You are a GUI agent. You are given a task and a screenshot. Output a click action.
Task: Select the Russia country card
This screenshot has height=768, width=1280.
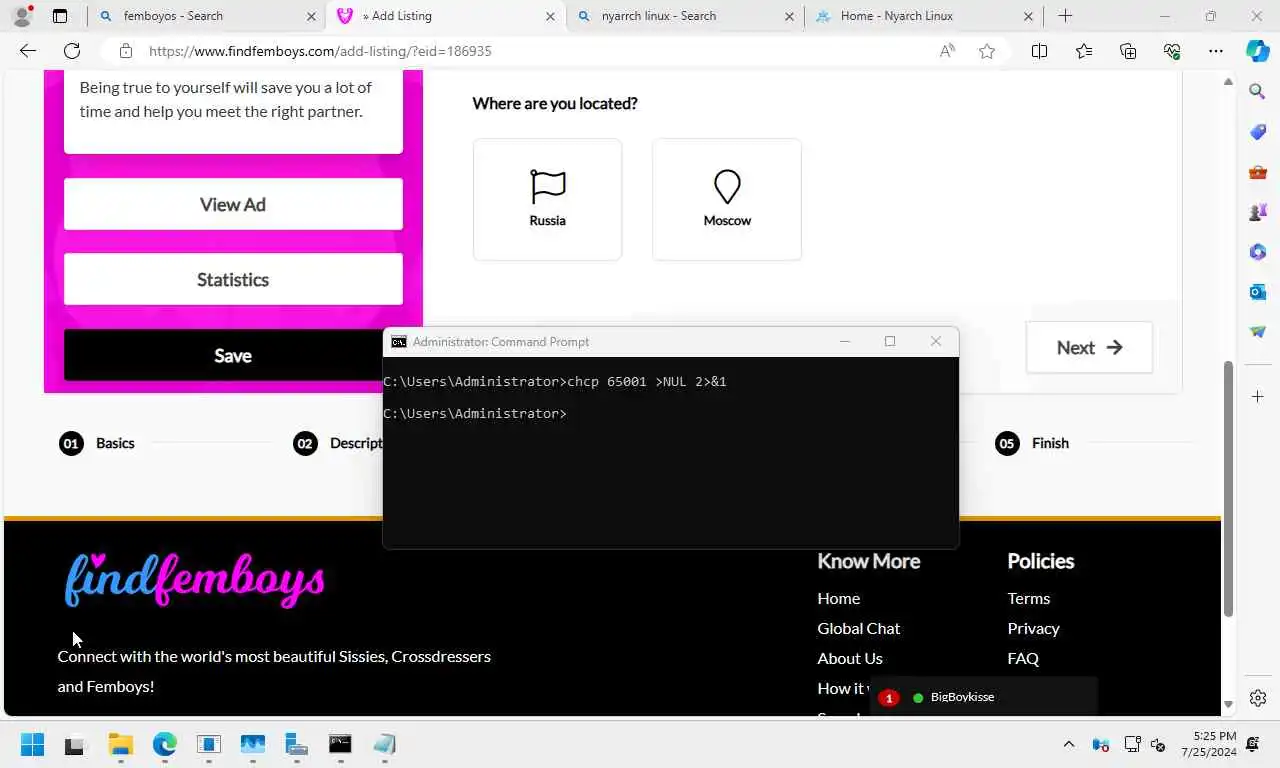point(547,199)
